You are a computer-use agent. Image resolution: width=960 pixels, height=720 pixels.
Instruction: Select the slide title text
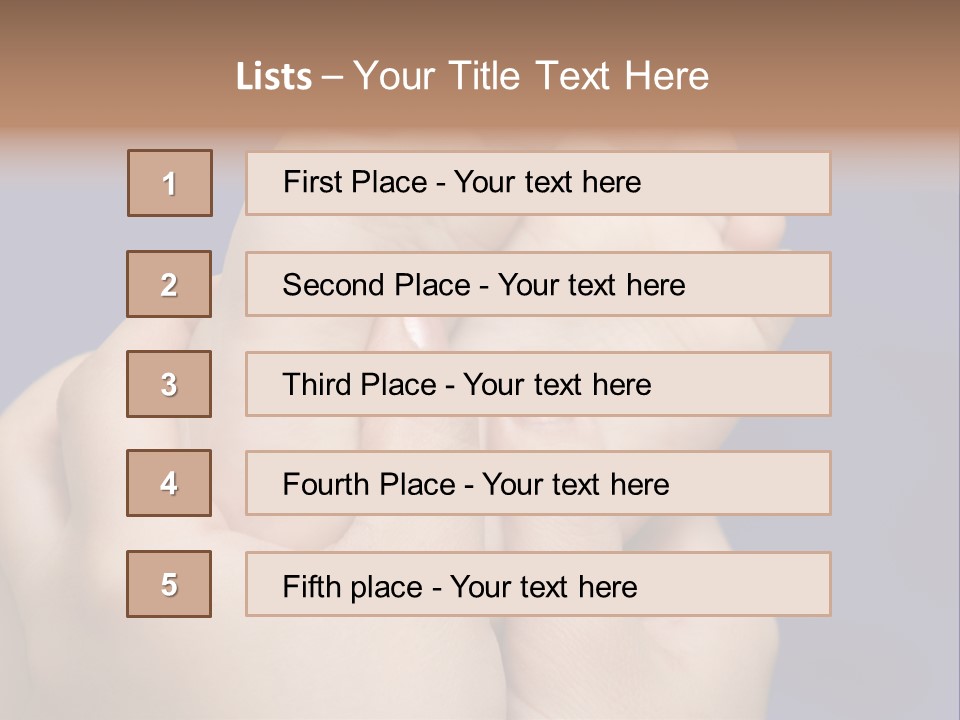tap(472, 76)
